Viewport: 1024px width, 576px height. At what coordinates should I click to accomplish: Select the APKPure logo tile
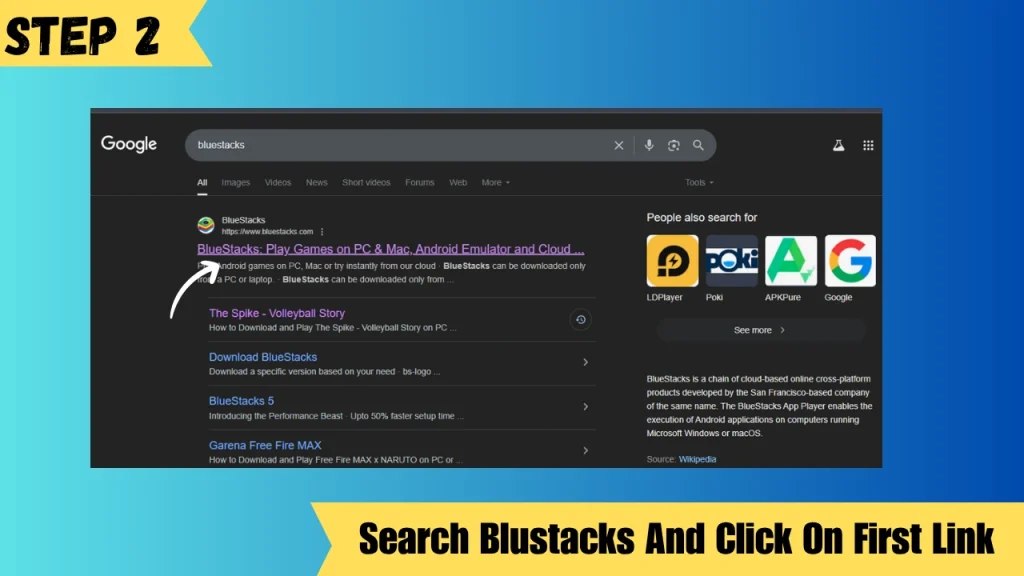pos(791,261)
